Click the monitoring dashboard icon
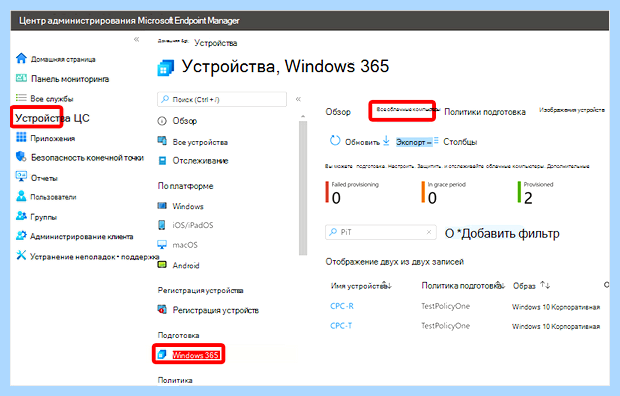 [21, 78]
